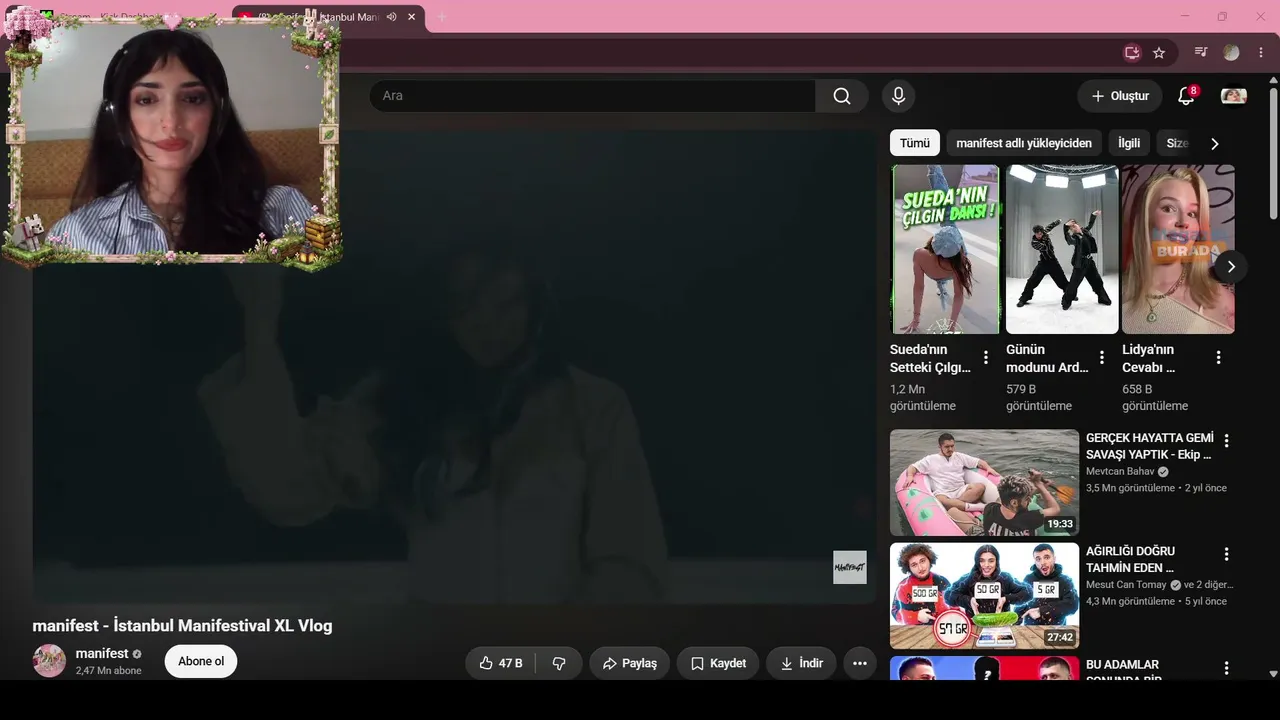Open options for Lidya'nın Cevabı short
The height and width of the screenshot is (720, 1280).
[1218, 357]
